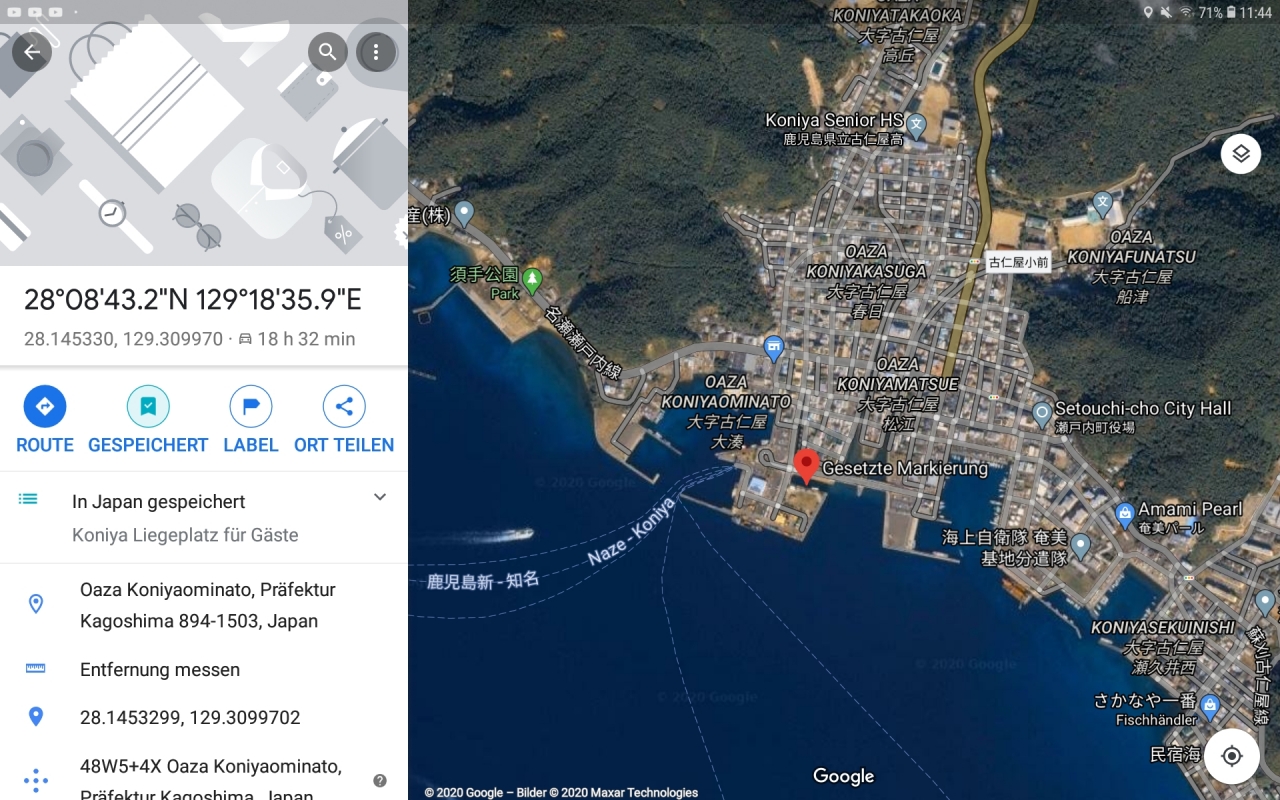Open plus code help question mark
This screenshot has width=1280, height=800.
click(380, 780)
